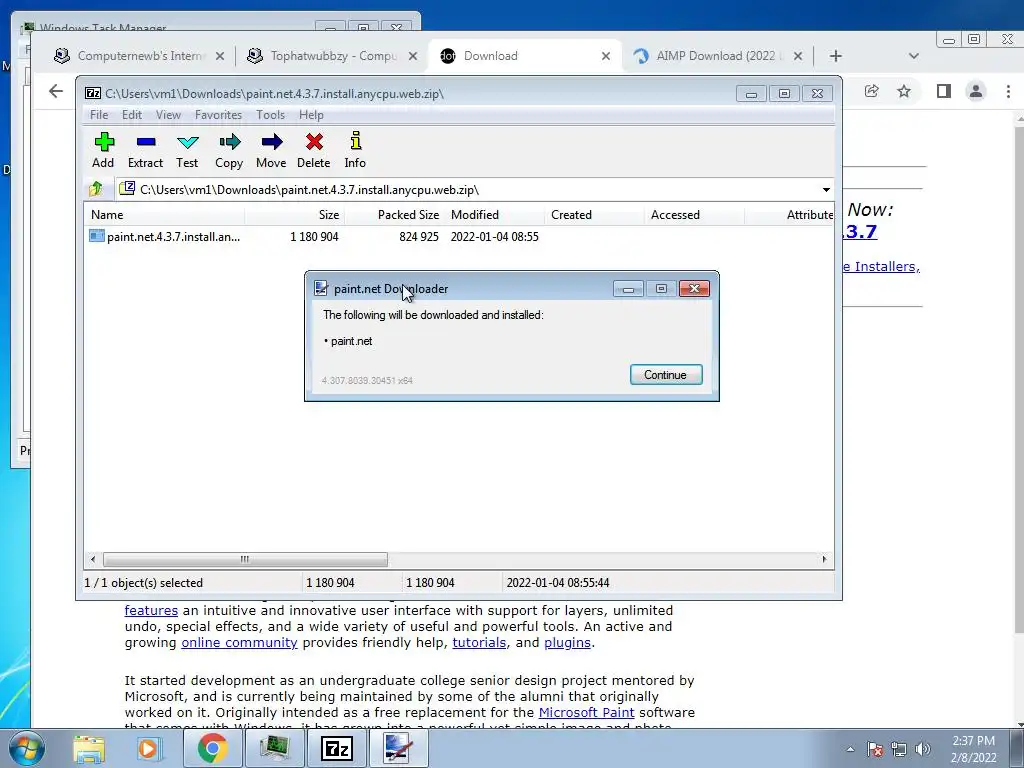Sort file list by Name column

(165, 215)
